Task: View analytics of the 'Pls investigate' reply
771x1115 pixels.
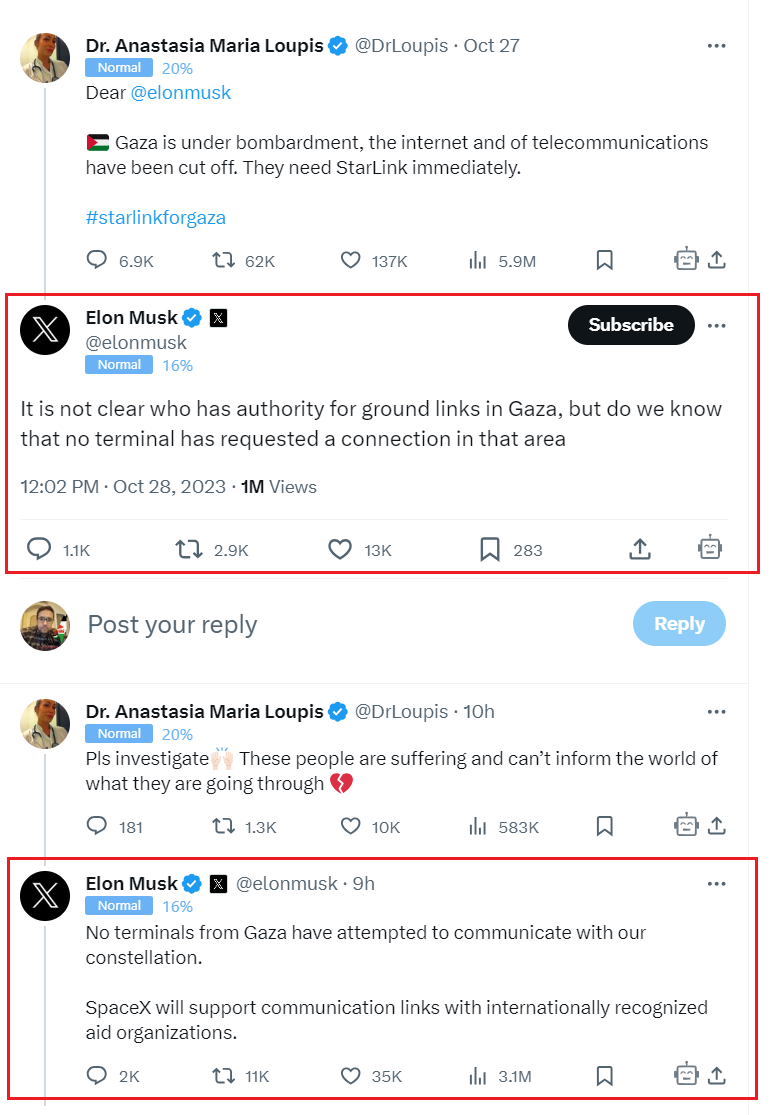Action: coord(478,826)
